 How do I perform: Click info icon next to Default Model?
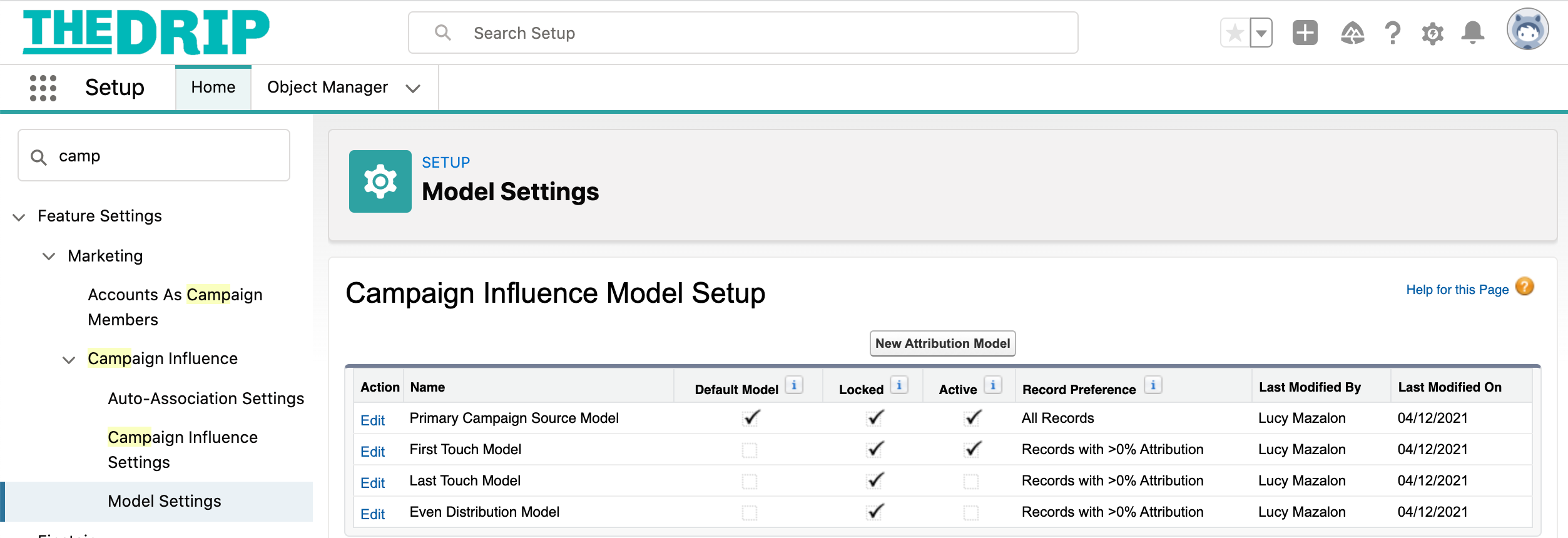click(x=794, y=385)
